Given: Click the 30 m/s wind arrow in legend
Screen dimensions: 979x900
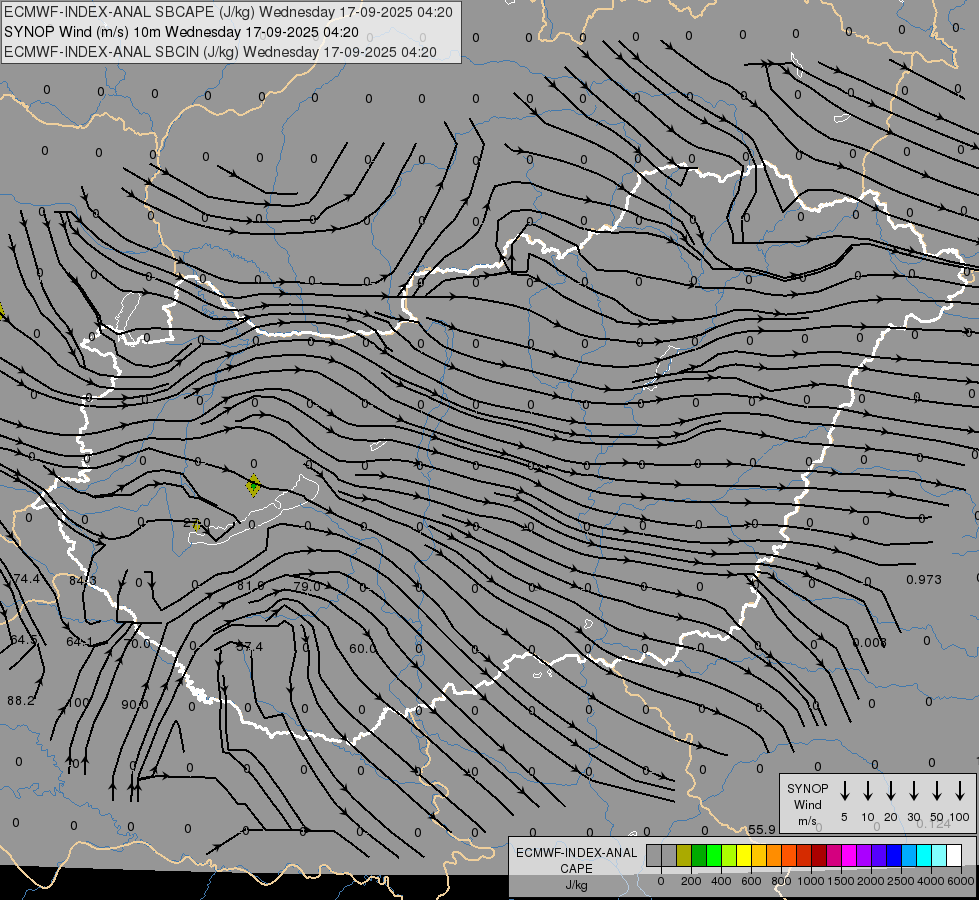Looking at the screenshot, I should pyautogui.click(x=913, y=791).
